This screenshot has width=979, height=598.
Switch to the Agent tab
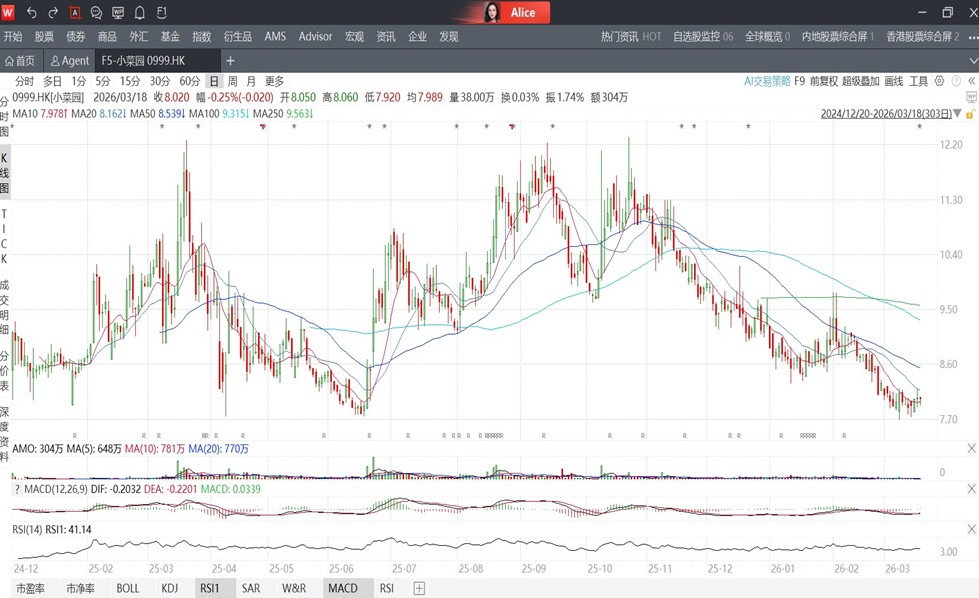click(x=70, y=61)
